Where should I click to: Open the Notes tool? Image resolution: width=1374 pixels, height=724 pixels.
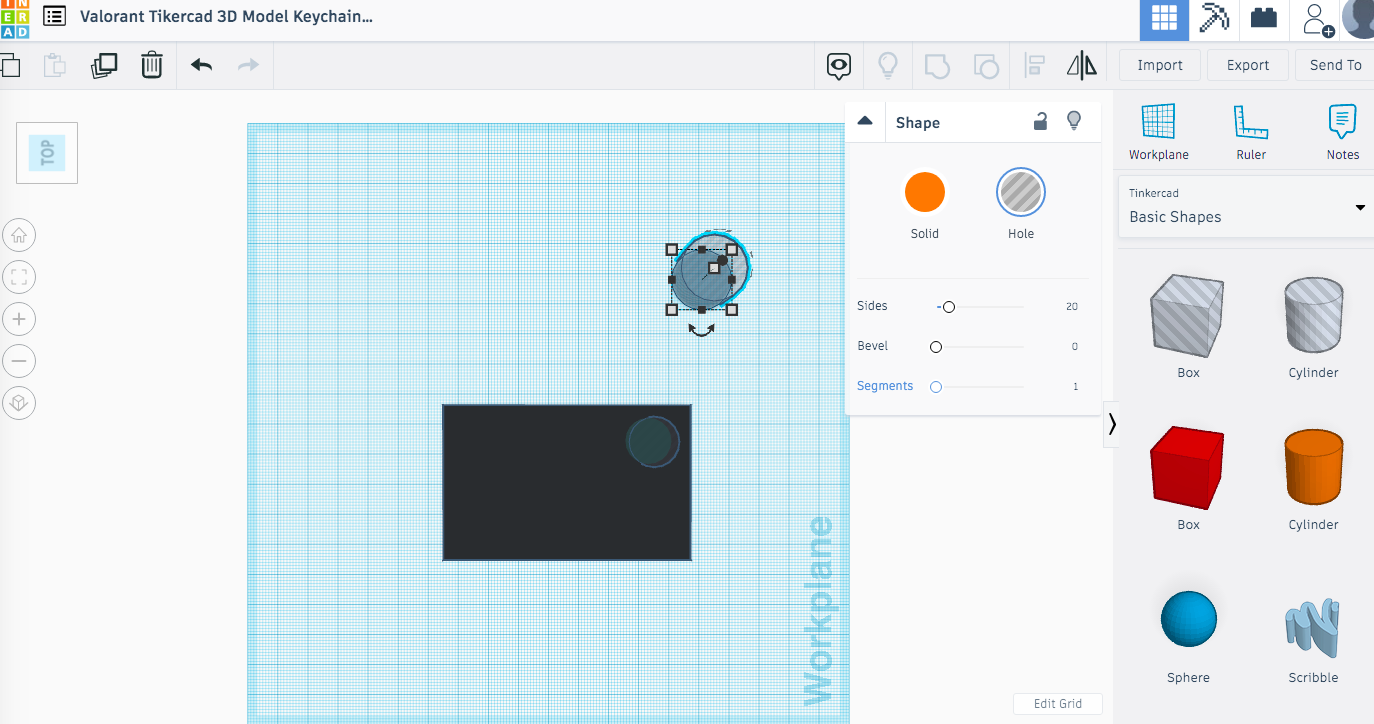coord(1343,132)
